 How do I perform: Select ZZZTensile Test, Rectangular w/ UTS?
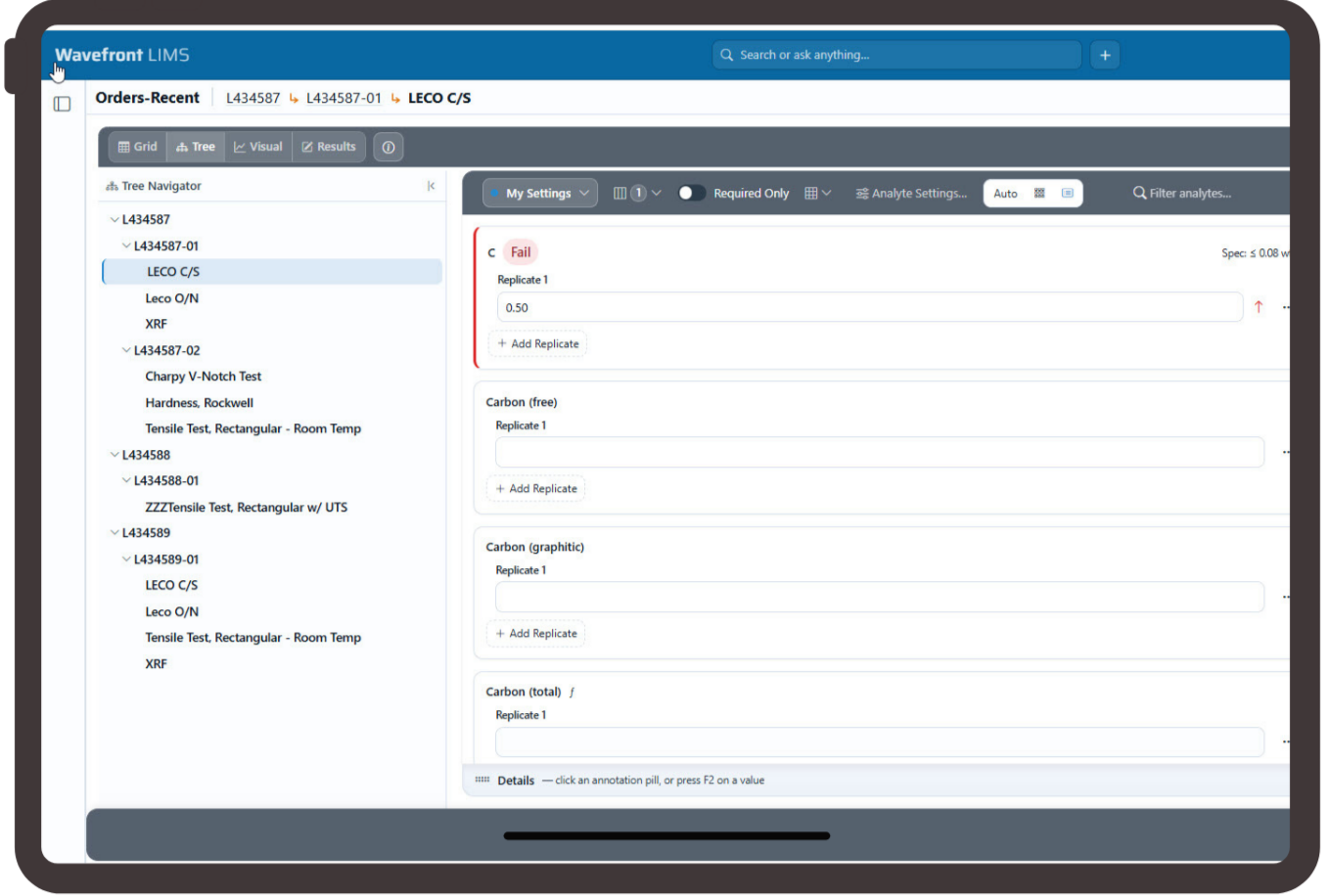click(247, 508)
